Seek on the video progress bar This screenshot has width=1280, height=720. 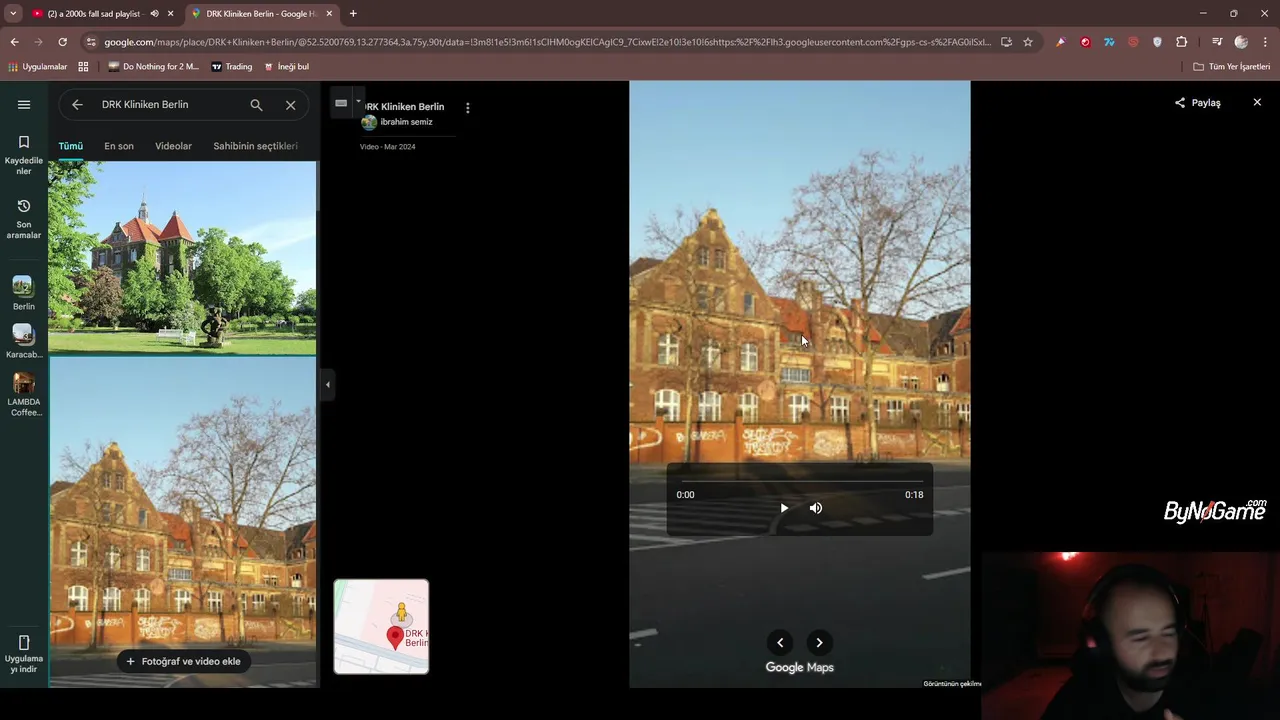click(x=800, y=481)
